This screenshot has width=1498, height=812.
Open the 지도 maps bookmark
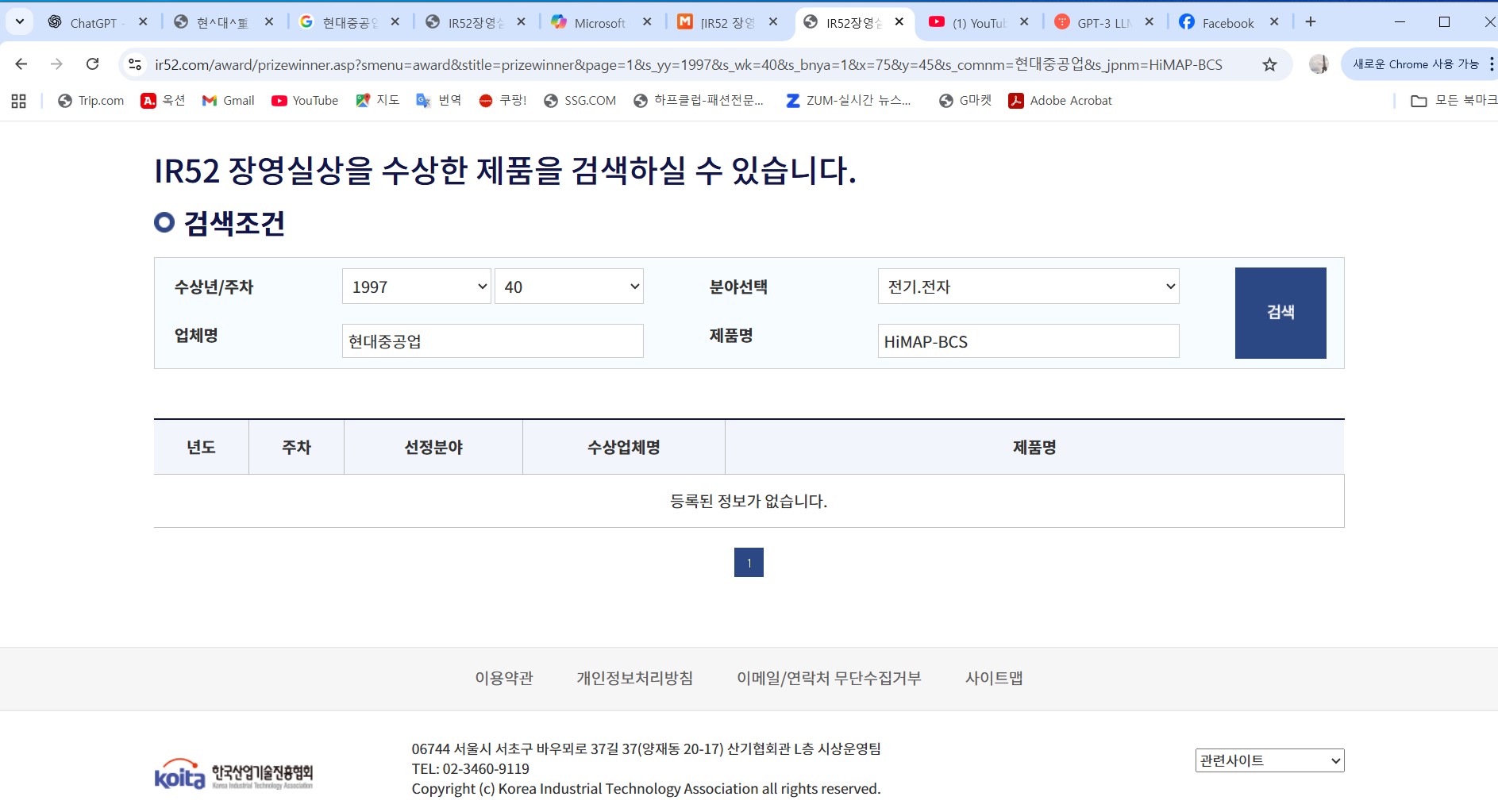378,101
